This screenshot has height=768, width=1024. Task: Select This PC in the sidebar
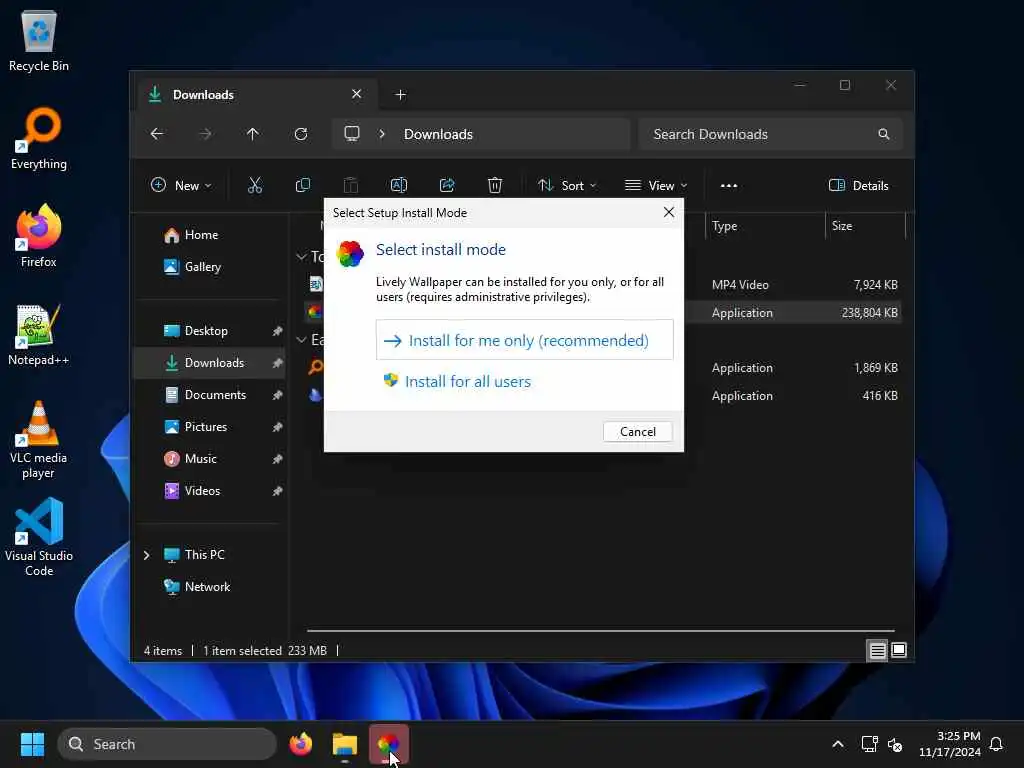pos(195,555)
